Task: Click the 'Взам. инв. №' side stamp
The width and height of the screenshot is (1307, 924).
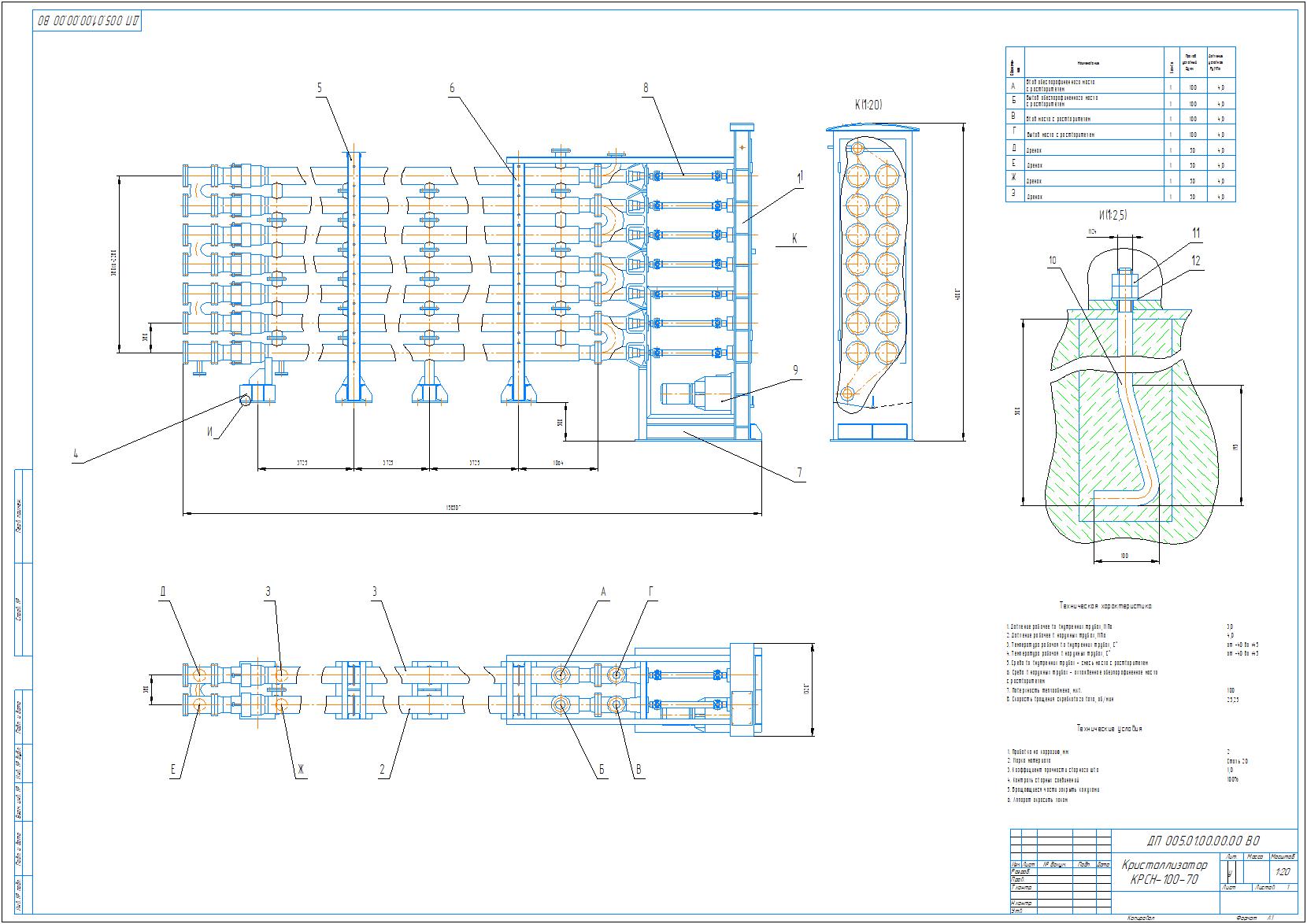Action: (18, 800)
